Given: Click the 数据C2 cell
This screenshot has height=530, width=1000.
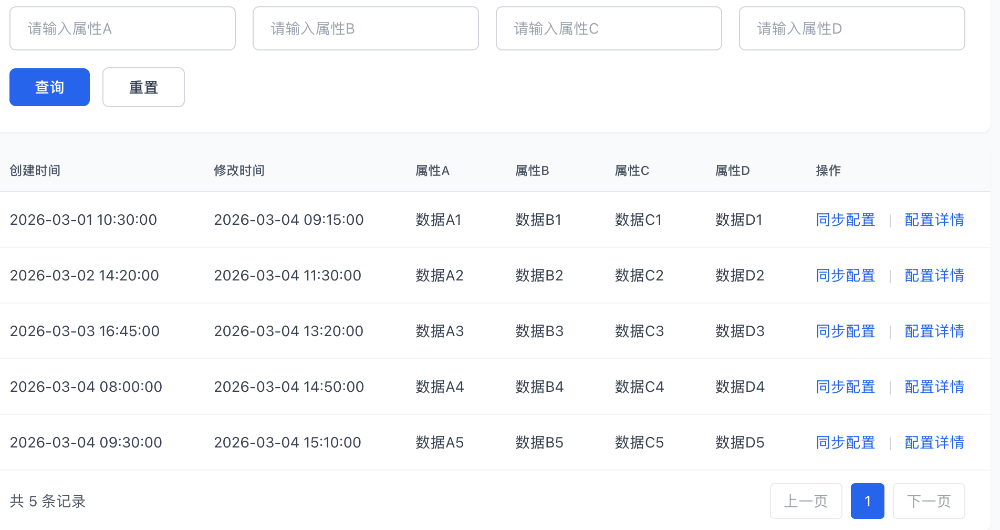Looking at the screenshot, I should point(639,276).
